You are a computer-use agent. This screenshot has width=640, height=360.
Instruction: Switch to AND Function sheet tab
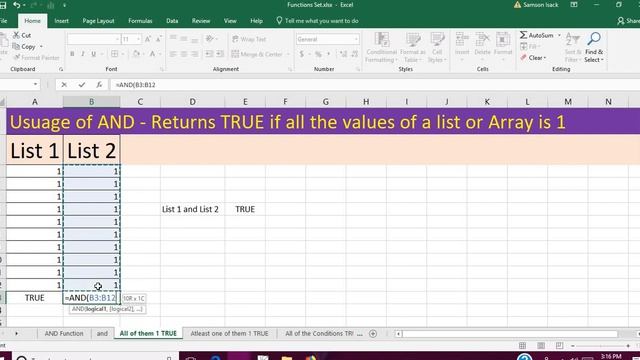64,333
